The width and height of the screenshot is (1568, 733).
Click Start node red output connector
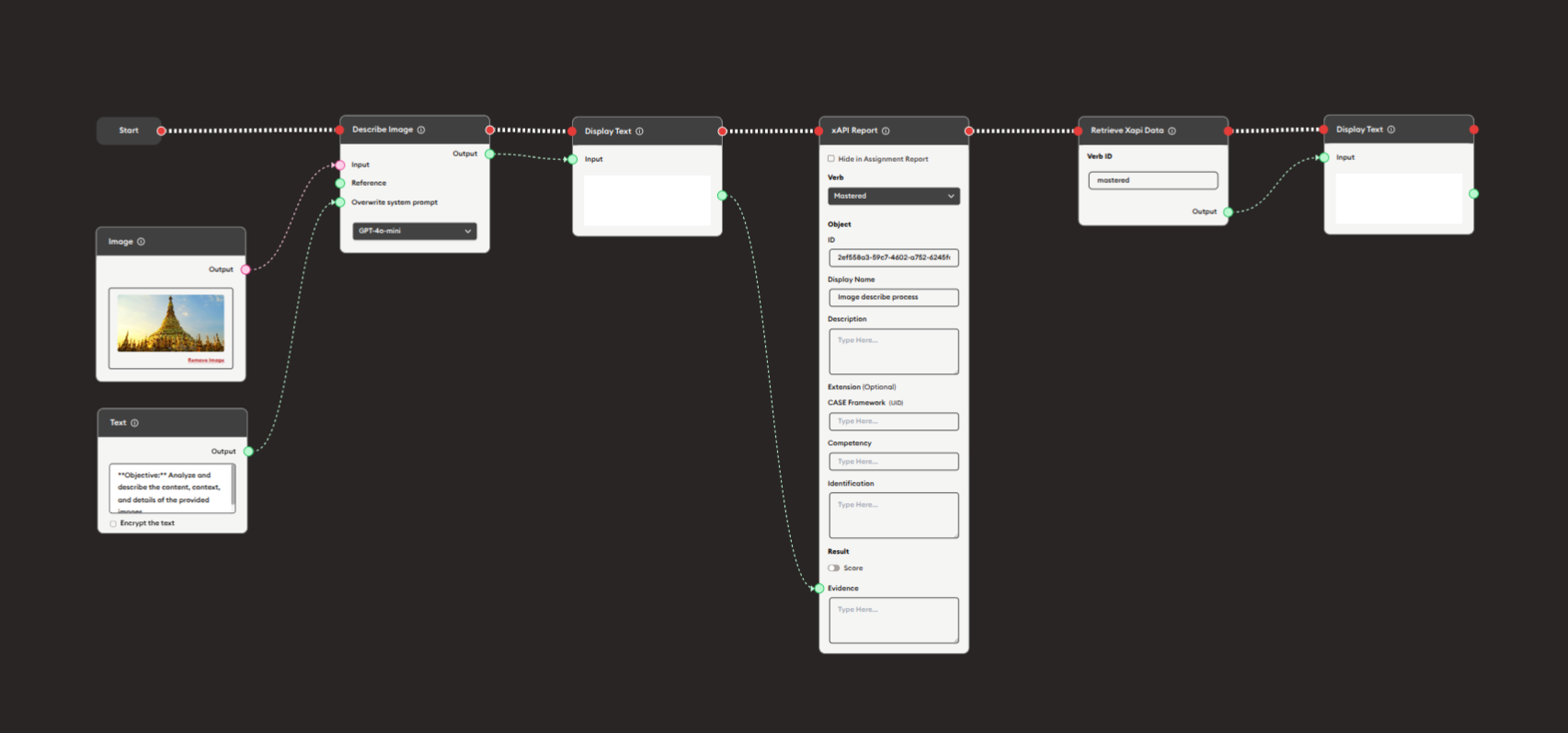(161, 131)
